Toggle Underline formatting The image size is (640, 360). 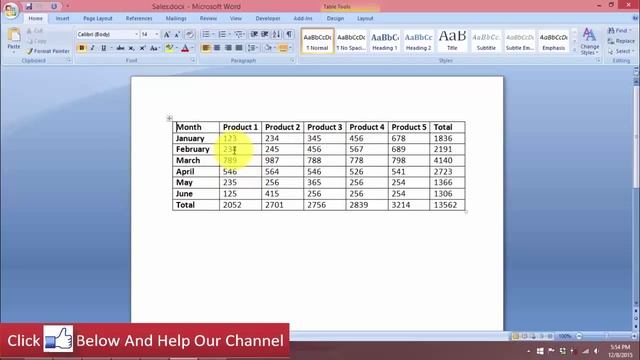click(x=104, y=48)
